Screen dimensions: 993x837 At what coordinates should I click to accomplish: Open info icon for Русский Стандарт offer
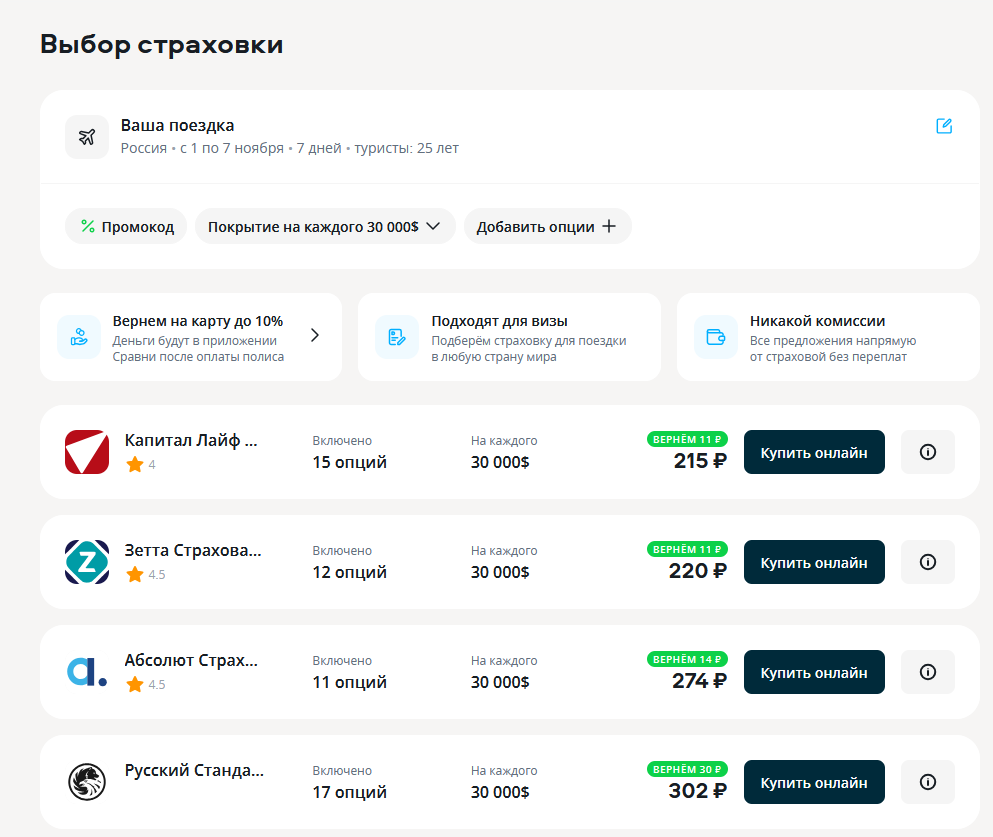point(927,782)
